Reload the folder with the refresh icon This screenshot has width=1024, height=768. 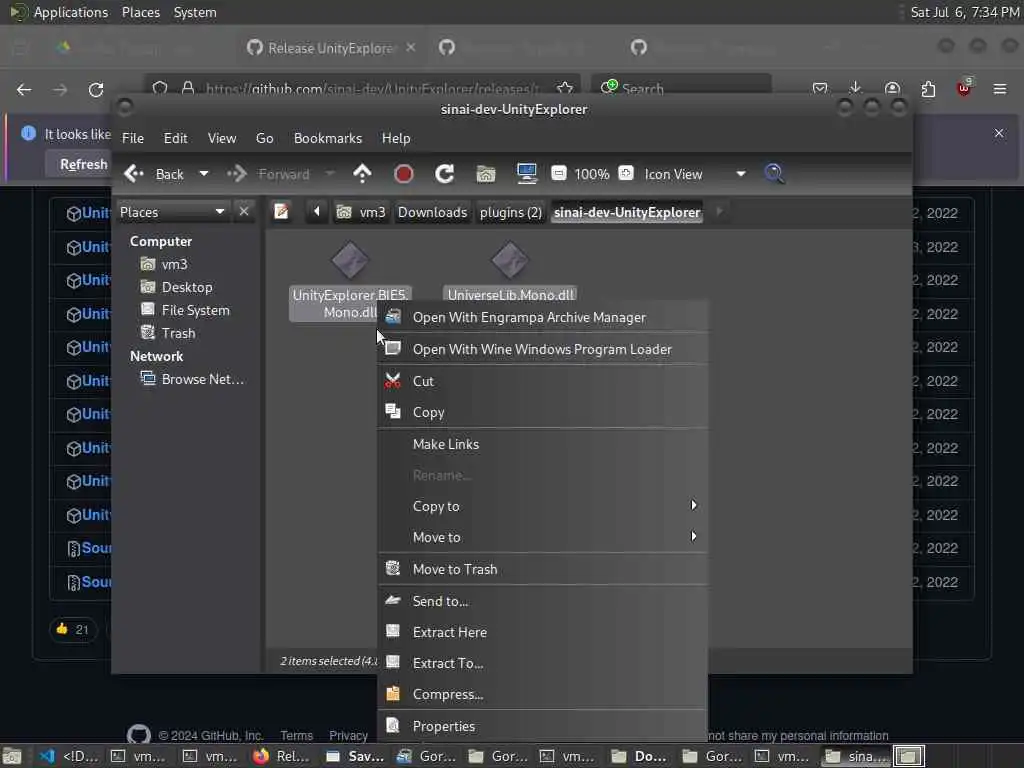pos(445,174)
